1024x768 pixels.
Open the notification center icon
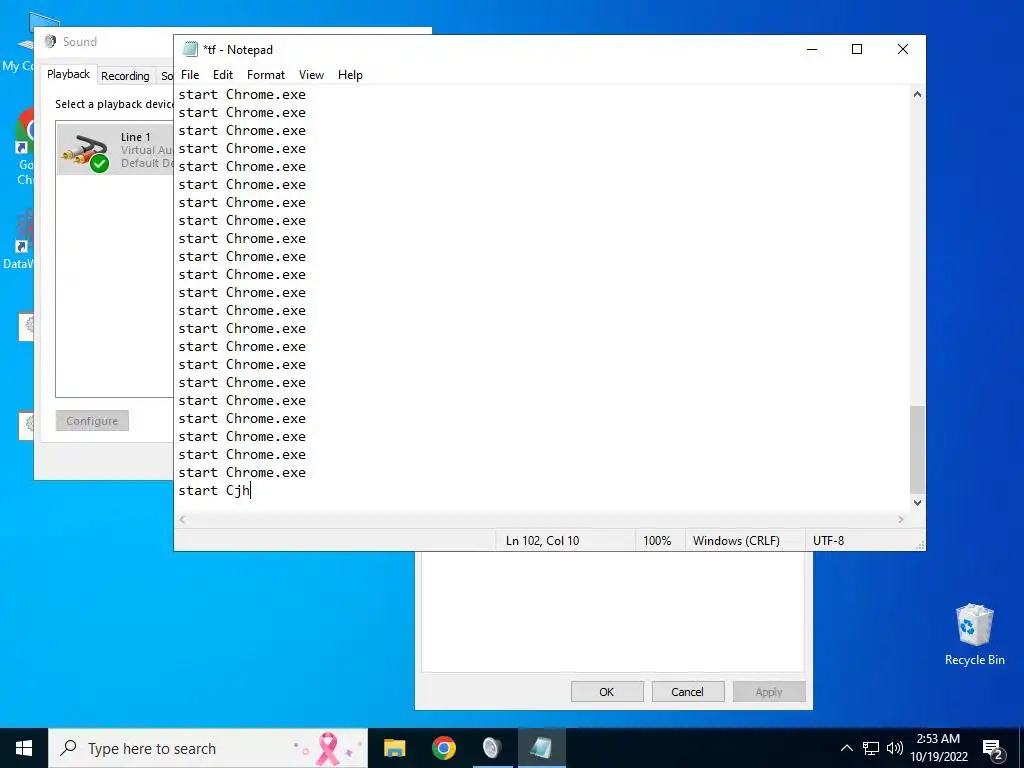[x=993, y=749]
